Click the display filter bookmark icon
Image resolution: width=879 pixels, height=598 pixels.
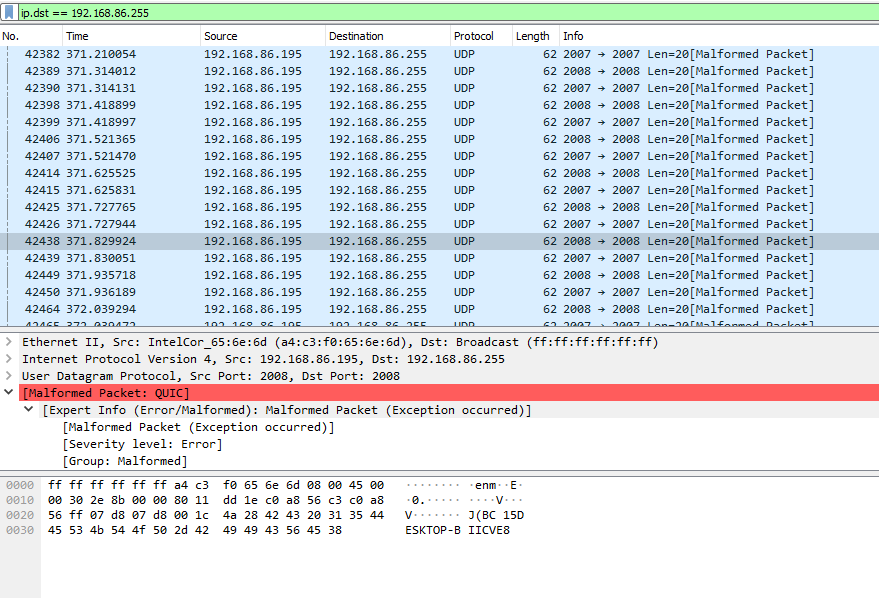click(x=10, y=12)
